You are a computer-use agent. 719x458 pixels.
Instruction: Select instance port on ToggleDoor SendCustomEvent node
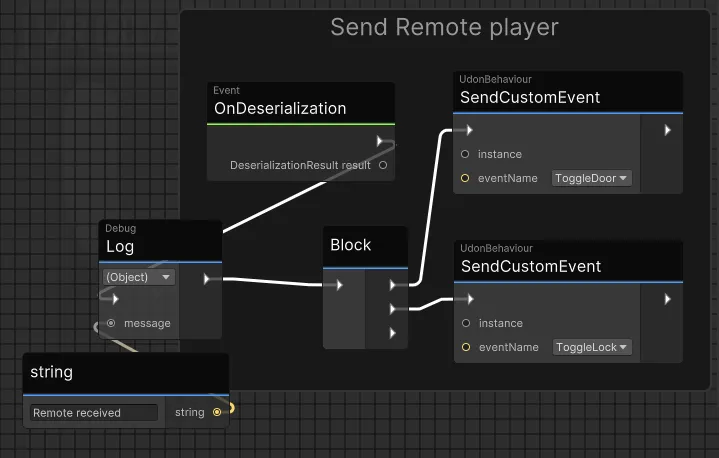tap(465, 154)
